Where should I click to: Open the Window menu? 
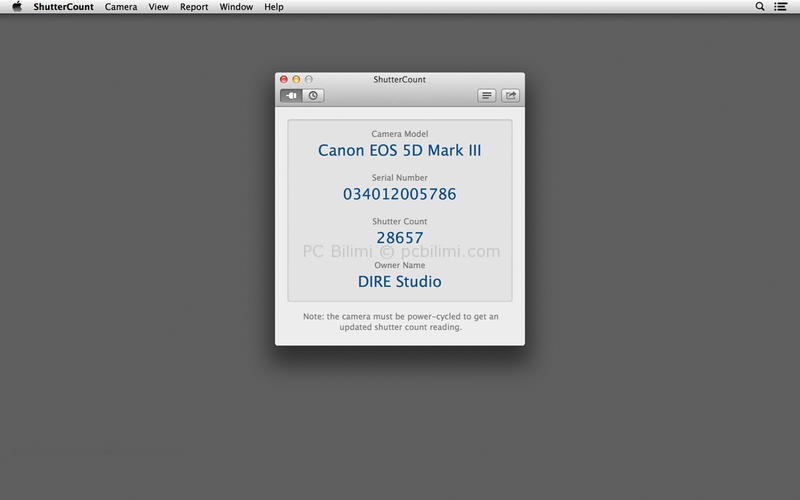(x=236, y=7)
